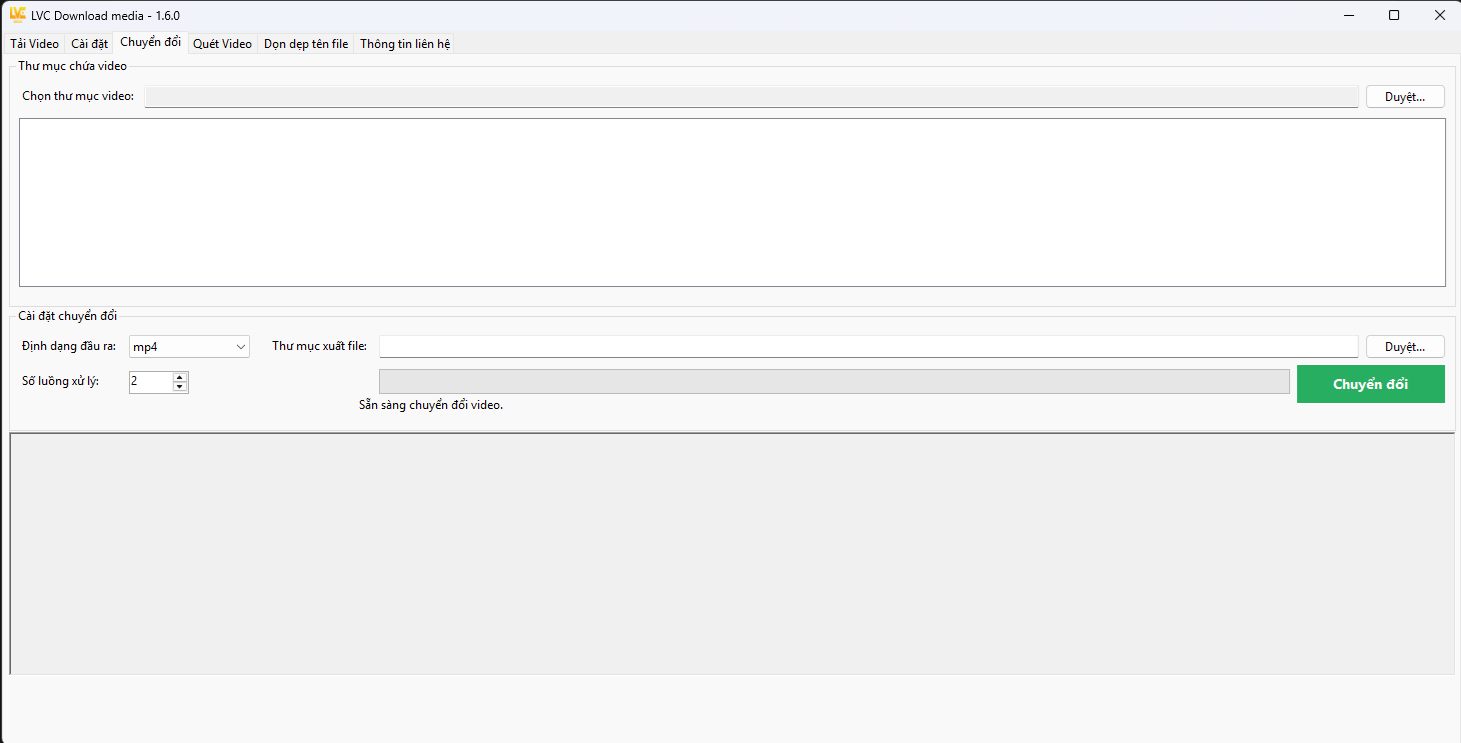1461x743 pixels.
Task: Open the Quét Video tab
Action: pos(222,44)
